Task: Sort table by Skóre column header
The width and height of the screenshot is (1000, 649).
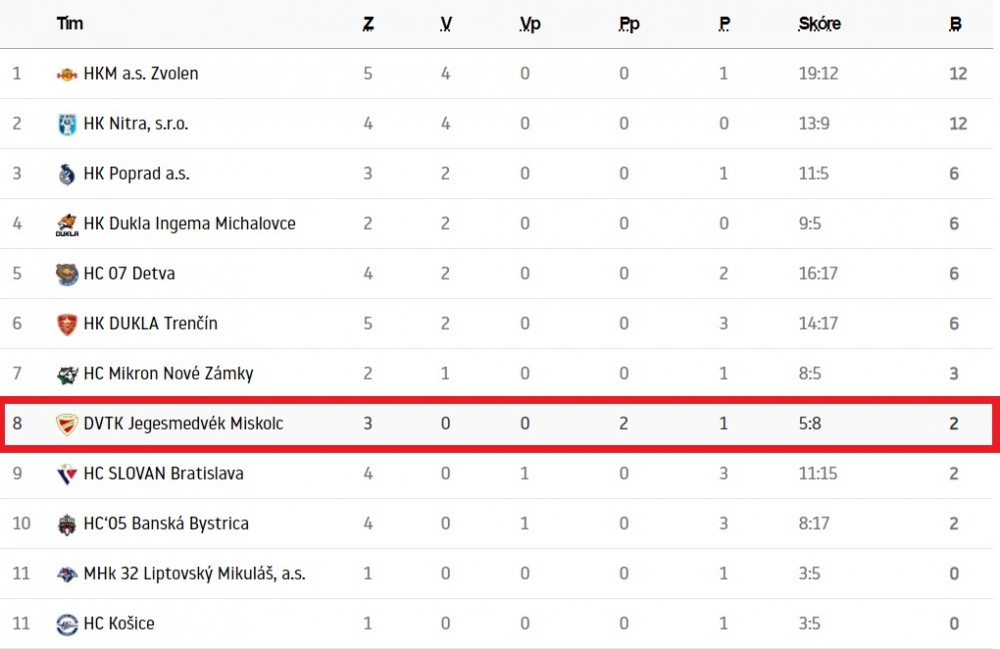Action: [820, 24]
